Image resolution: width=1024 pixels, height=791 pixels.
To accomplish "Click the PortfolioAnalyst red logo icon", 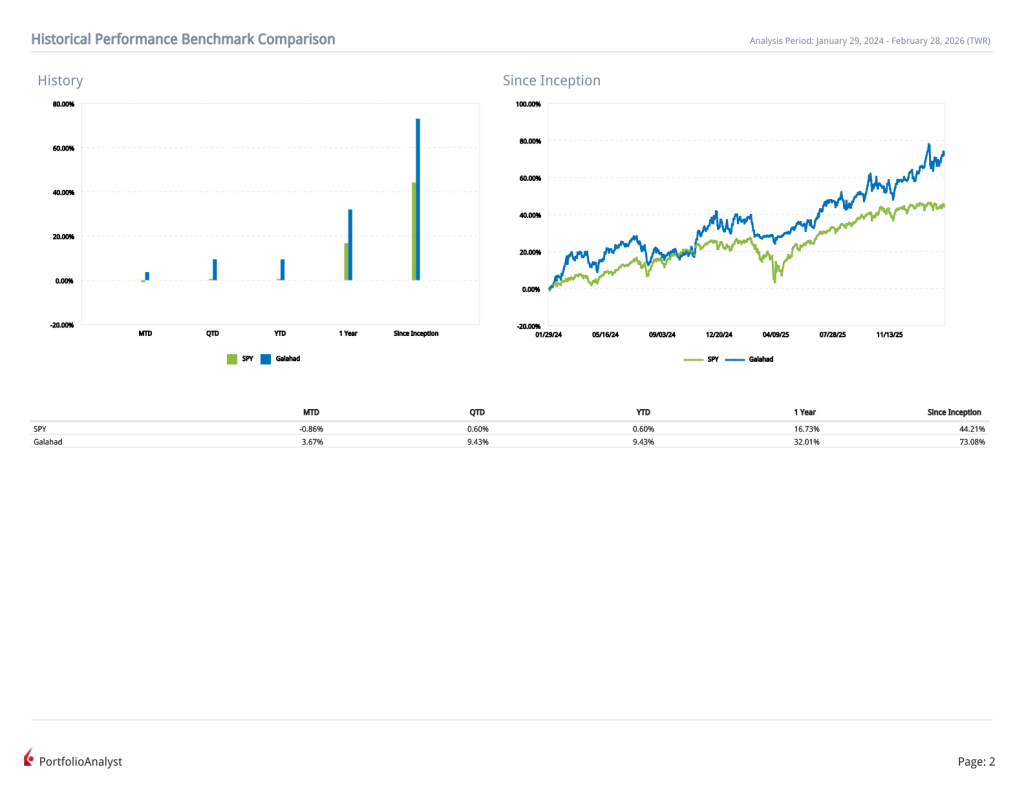I will pyautogui.click(x=28, y=757).
